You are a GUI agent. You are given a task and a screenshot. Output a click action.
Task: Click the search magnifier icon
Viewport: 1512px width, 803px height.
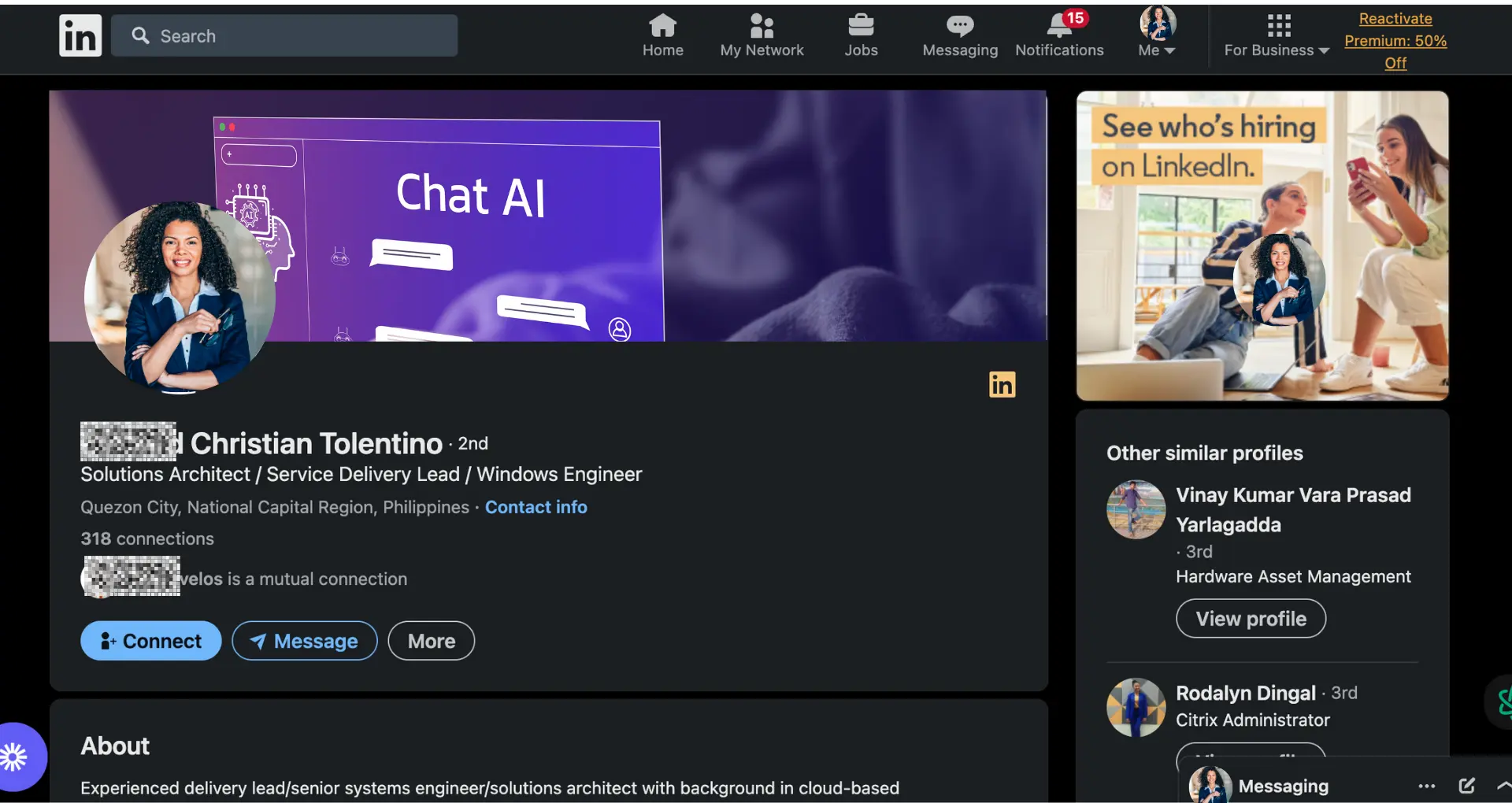pos(140,35)
